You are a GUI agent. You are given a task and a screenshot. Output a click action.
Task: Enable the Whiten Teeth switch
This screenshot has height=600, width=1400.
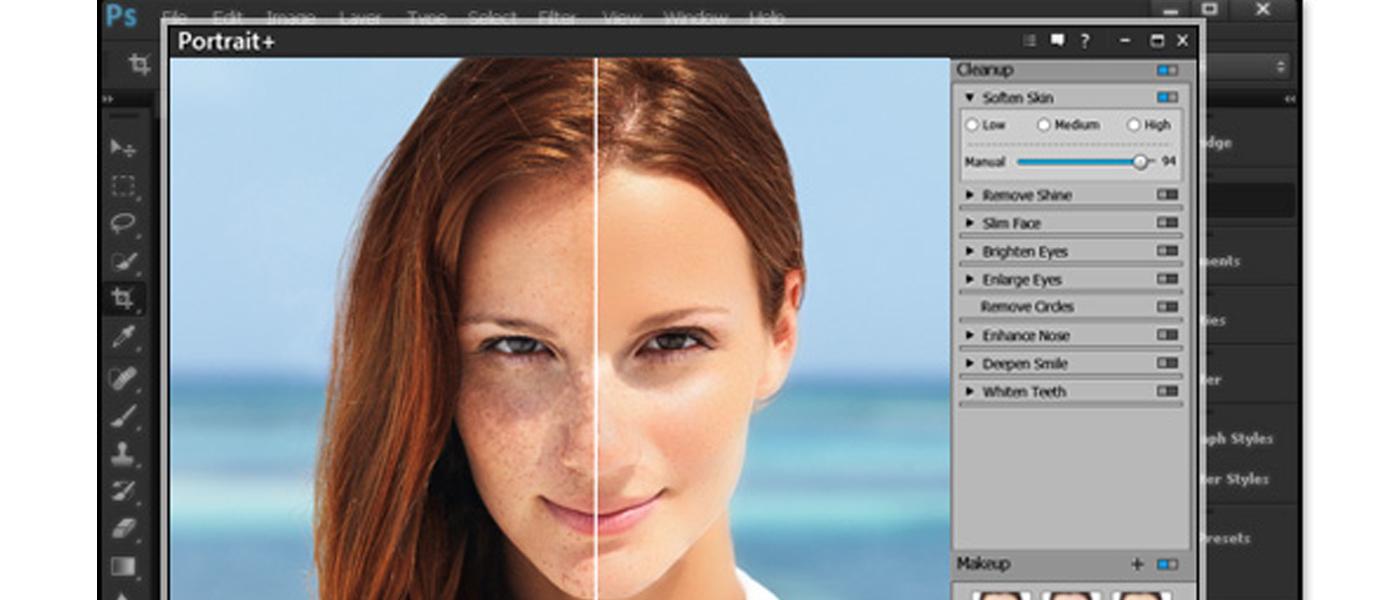coord(1167,391)
